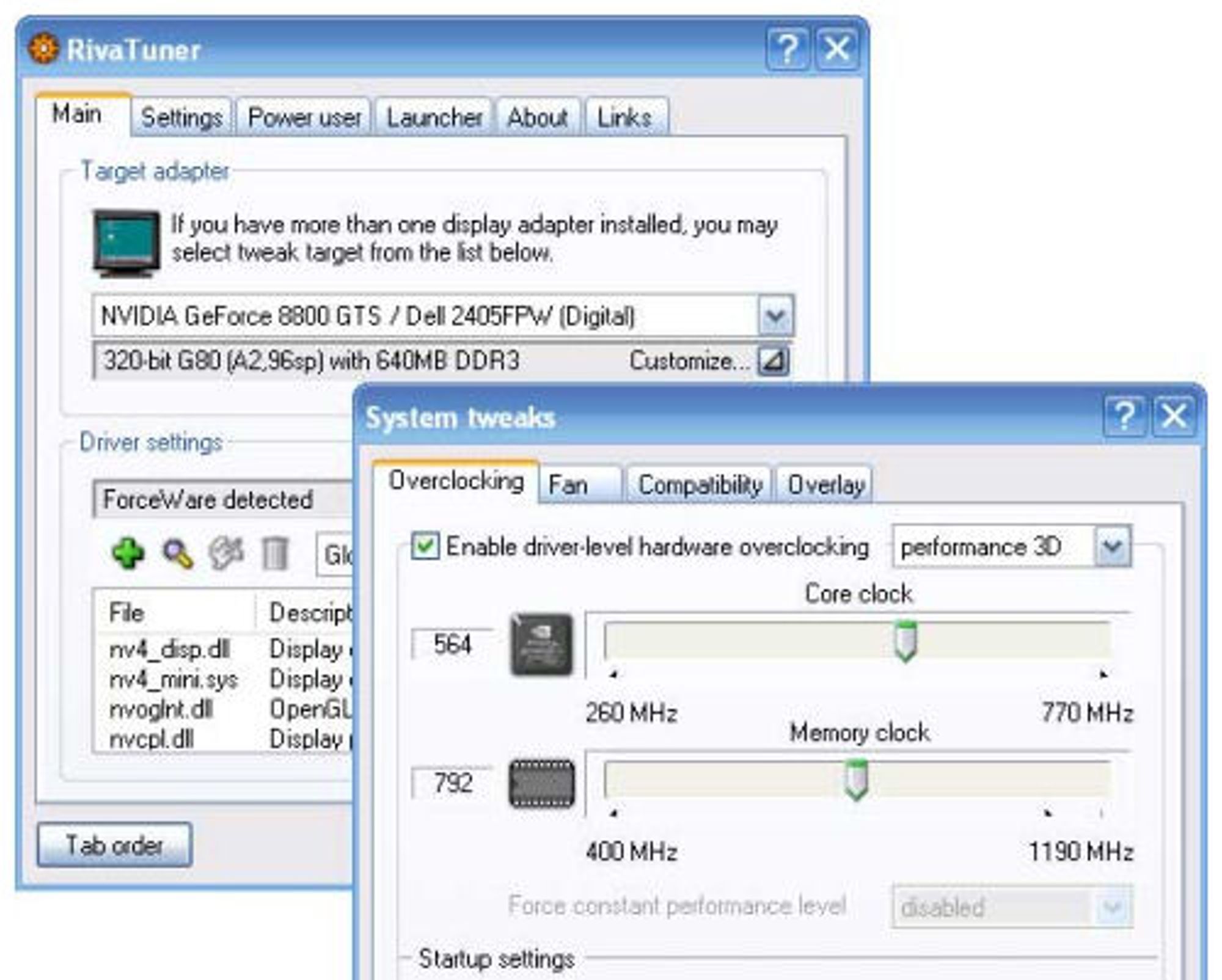The height and width of the screenshot is (980, 1222).
Task: Switch to the Compatibility tab
Action: point(700,485)
